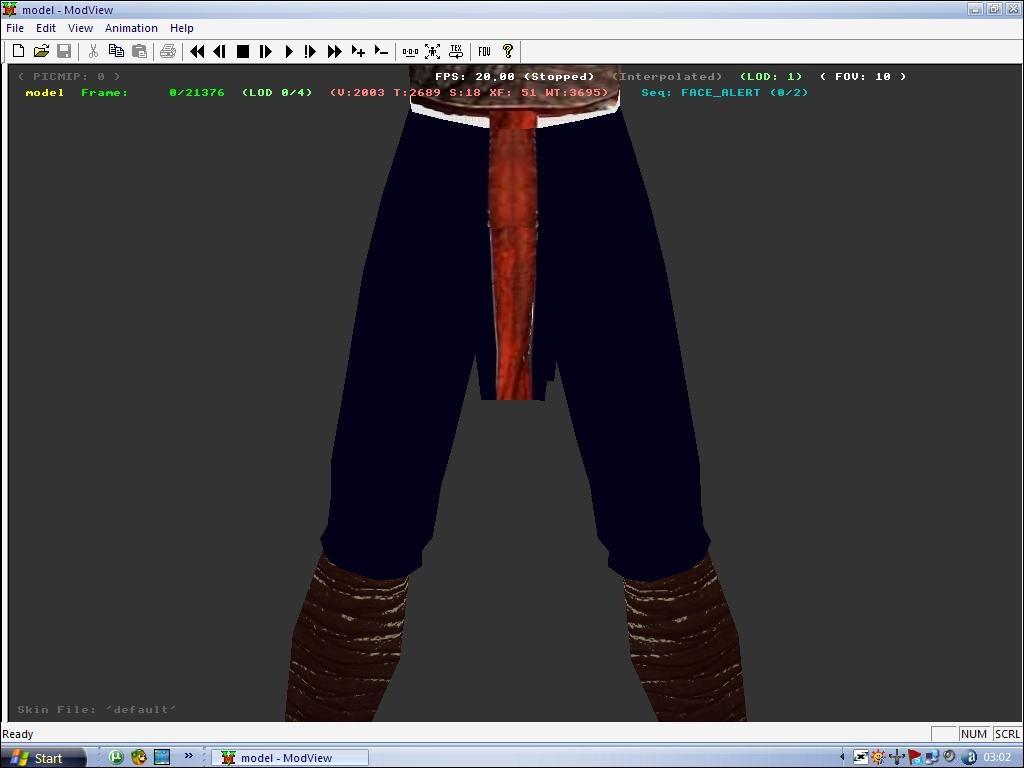Open the View menu

[80, 28]
